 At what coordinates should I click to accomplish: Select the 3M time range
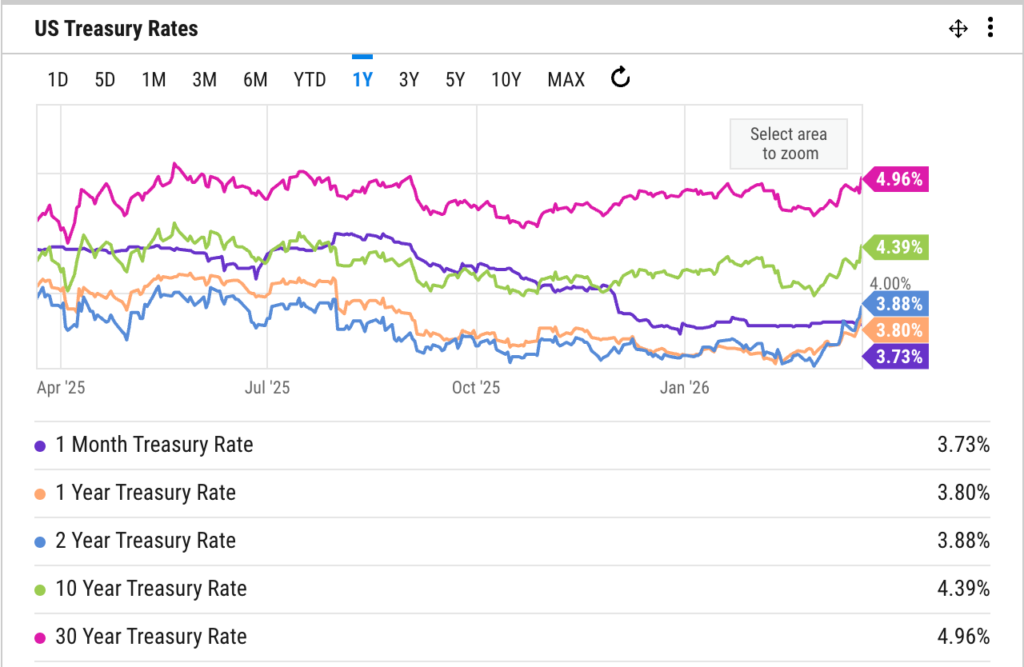coord(204,80)
